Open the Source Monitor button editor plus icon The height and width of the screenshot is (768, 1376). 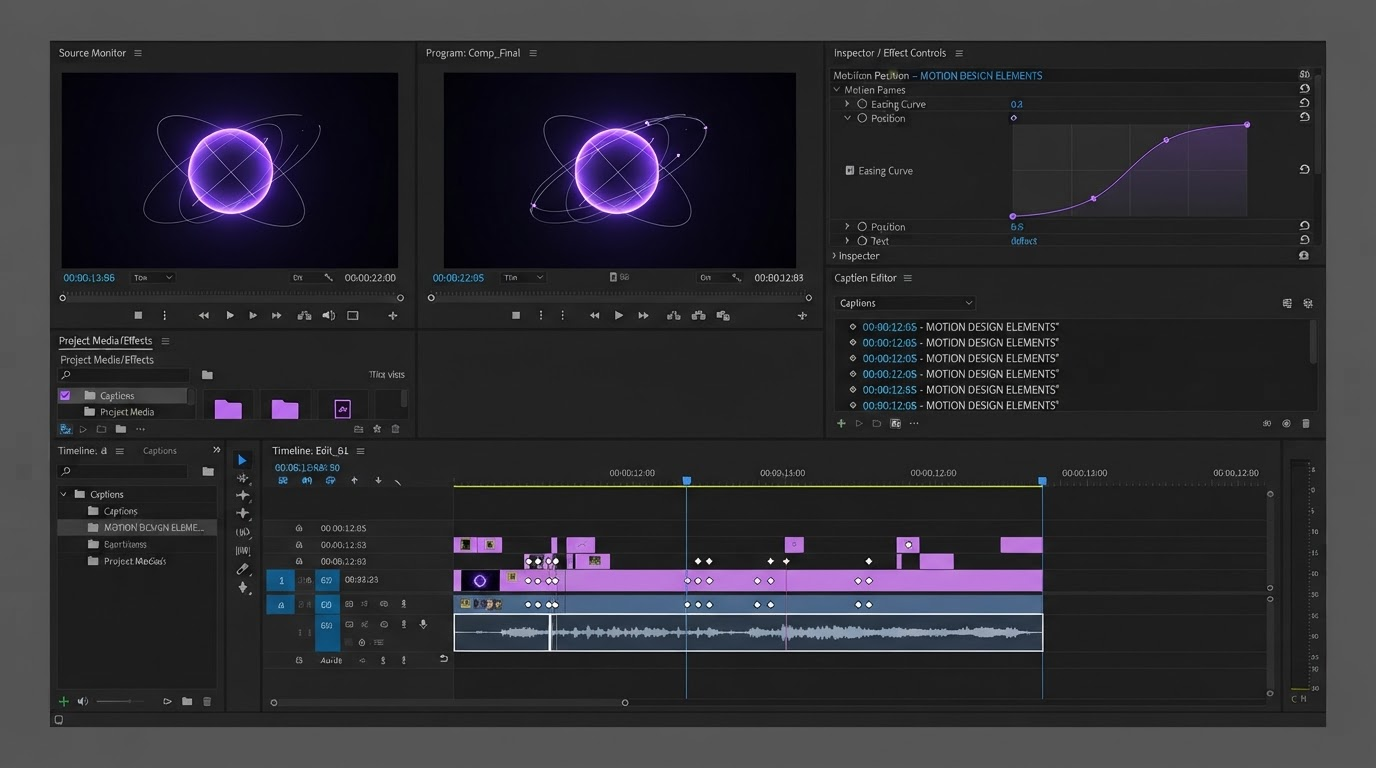click(392, 315)
